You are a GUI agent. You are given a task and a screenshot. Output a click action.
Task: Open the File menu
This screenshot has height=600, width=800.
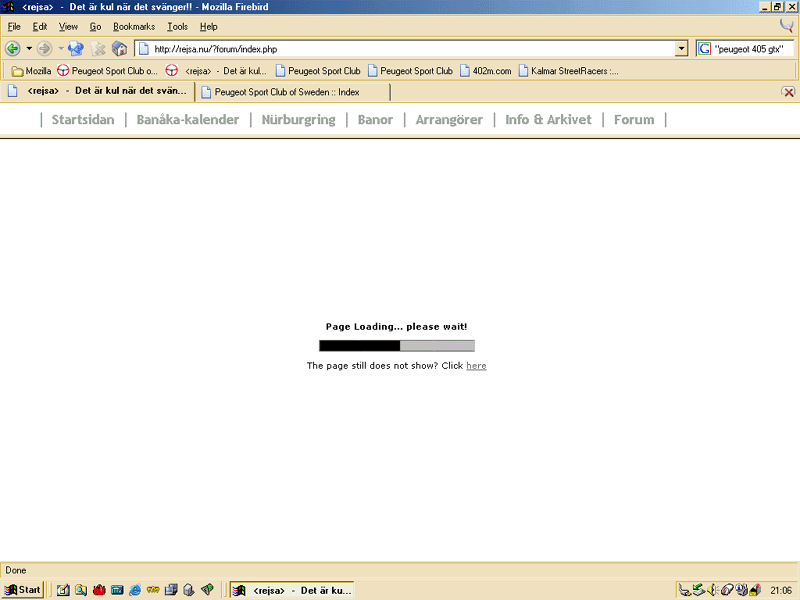(x=14, y=27)
